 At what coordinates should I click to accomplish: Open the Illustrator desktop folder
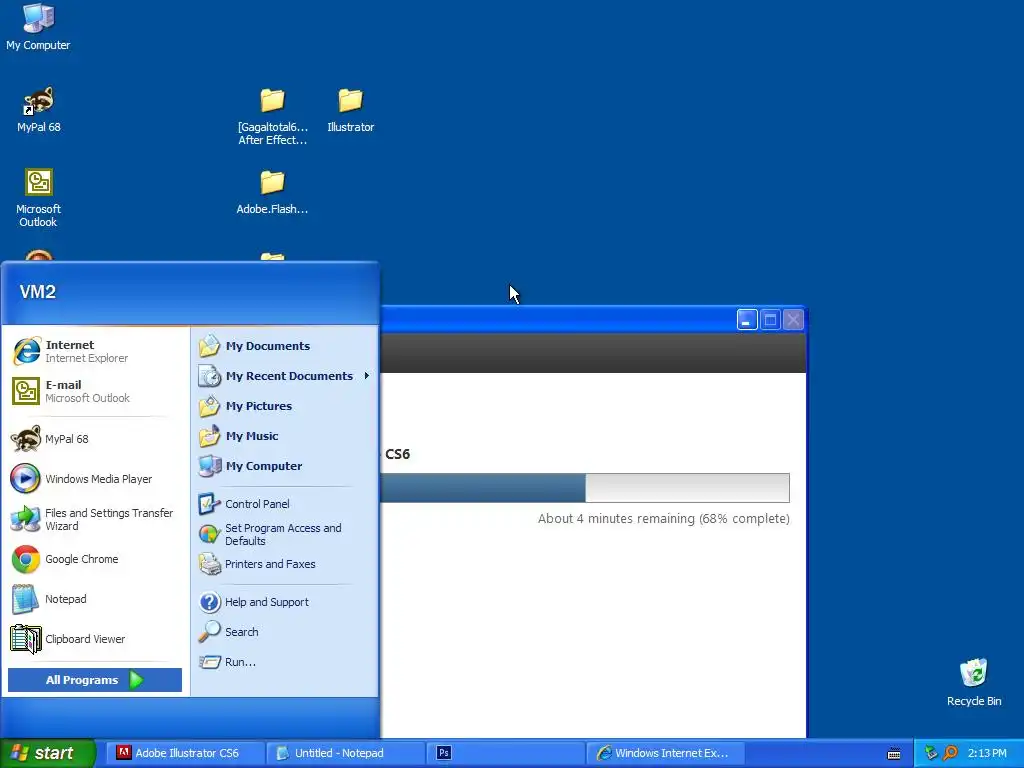pyautogui.click(x=351, y=110)
